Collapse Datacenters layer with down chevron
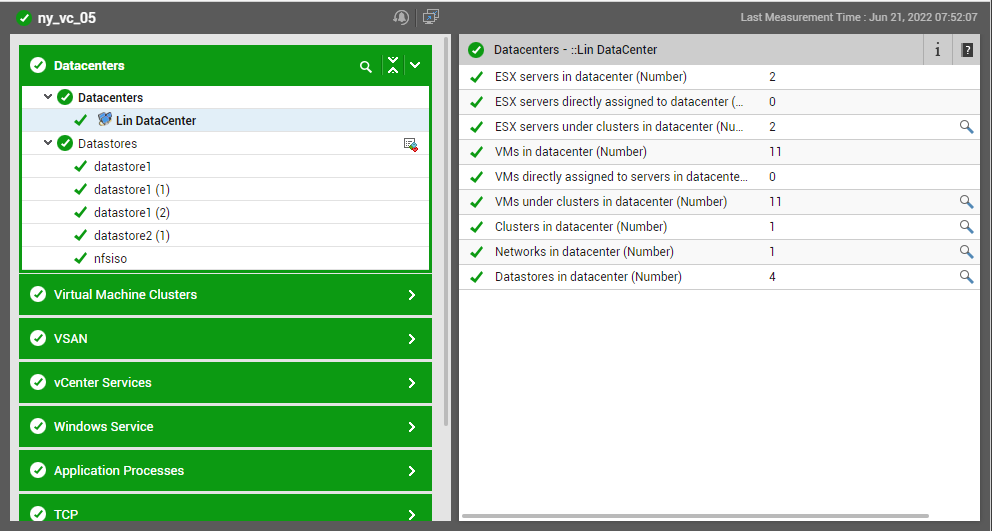 [x=415, y=65]
